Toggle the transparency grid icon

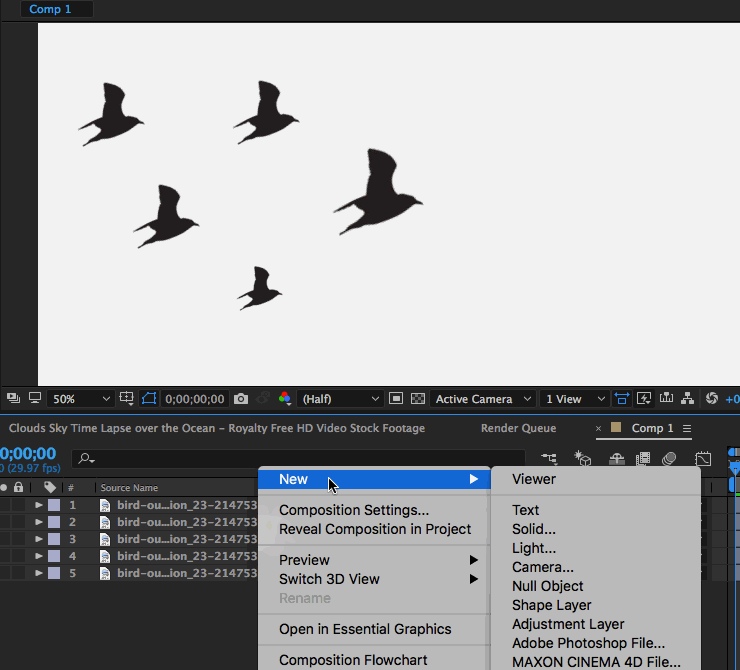tap(418, 399)
